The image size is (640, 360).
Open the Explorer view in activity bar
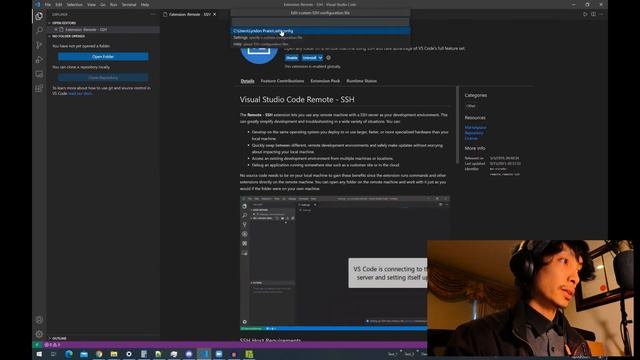[39, 16]
